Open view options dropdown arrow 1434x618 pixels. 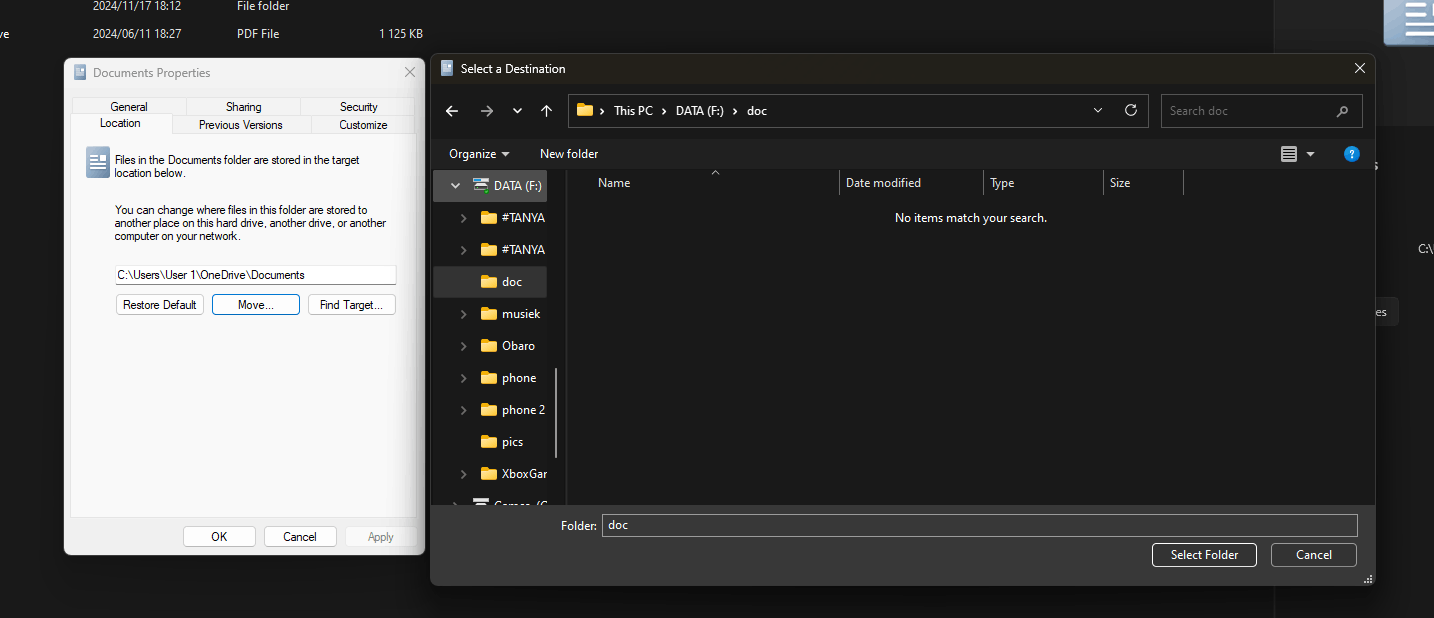click(1311, 154)
